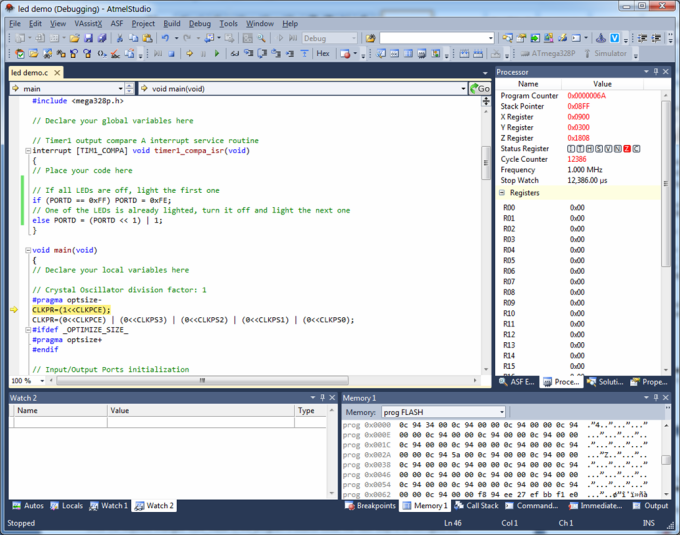Click the green Go button
Image resolution: width=680 pixels, height=535 pixels.
(480, 88)
